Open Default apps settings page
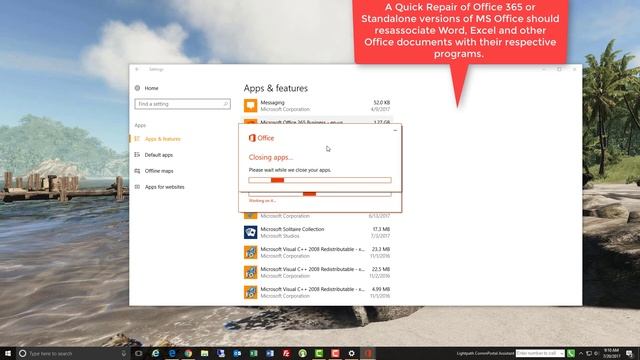 (x=159, y=155)
